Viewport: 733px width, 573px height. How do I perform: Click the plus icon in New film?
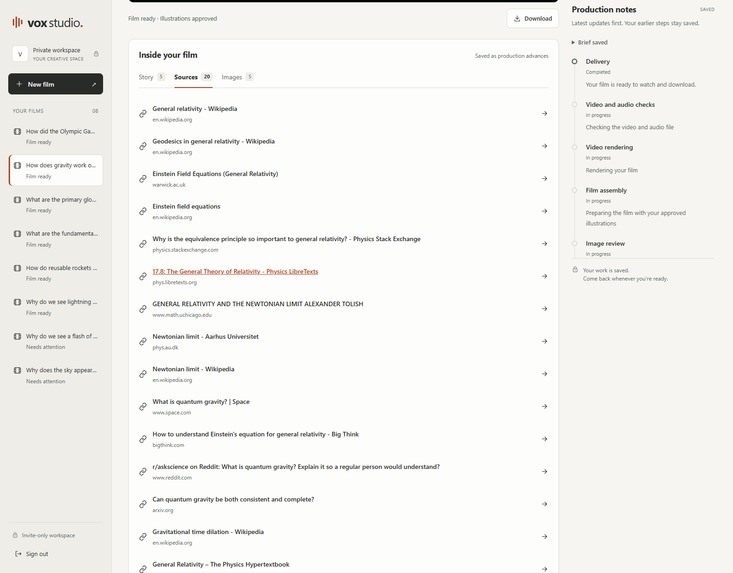tap(19, 84)
